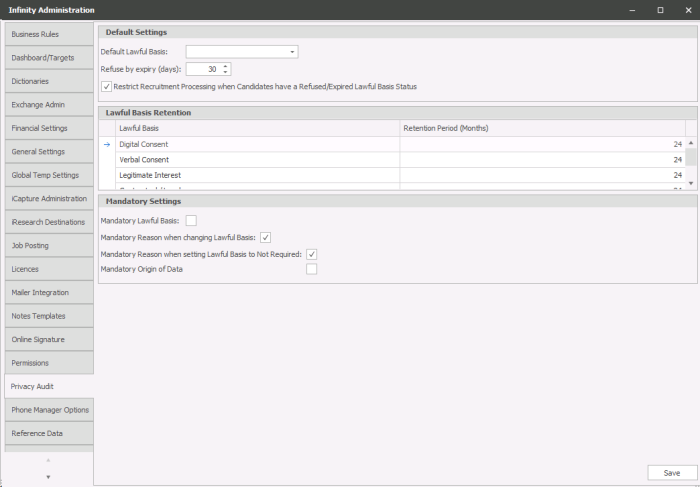Open the Mailer Integration tab
Image resolution: width=700 pixels, height=487 pixels.
coord(47,293)
